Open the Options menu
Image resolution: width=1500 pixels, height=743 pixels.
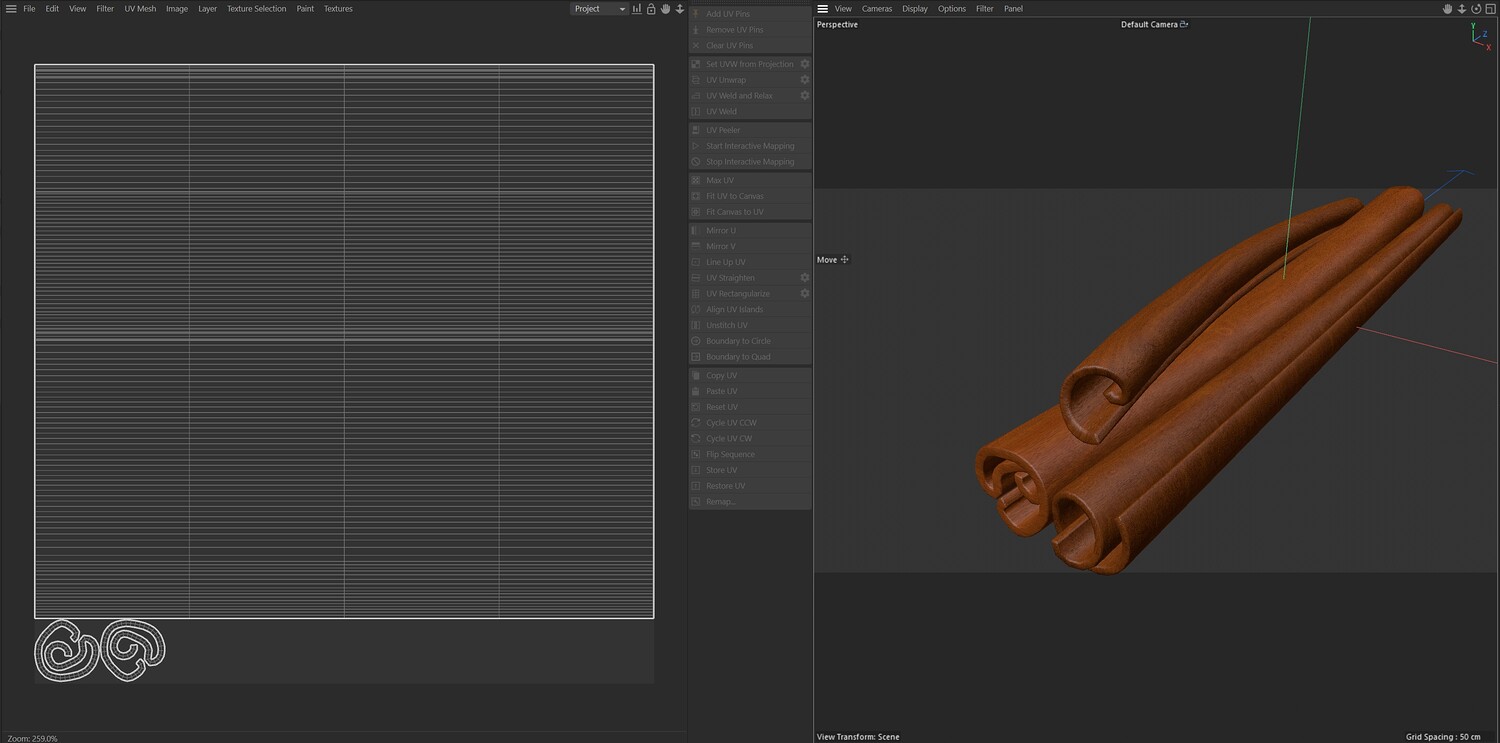pos(952,9)
